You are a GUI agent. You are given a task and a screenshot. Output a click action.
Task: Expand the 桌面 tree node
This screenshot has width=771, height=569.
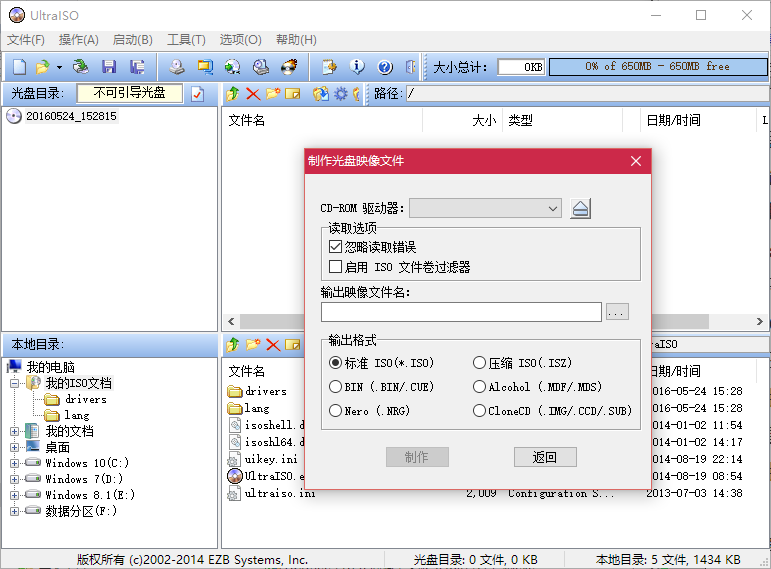click(14, 448)
